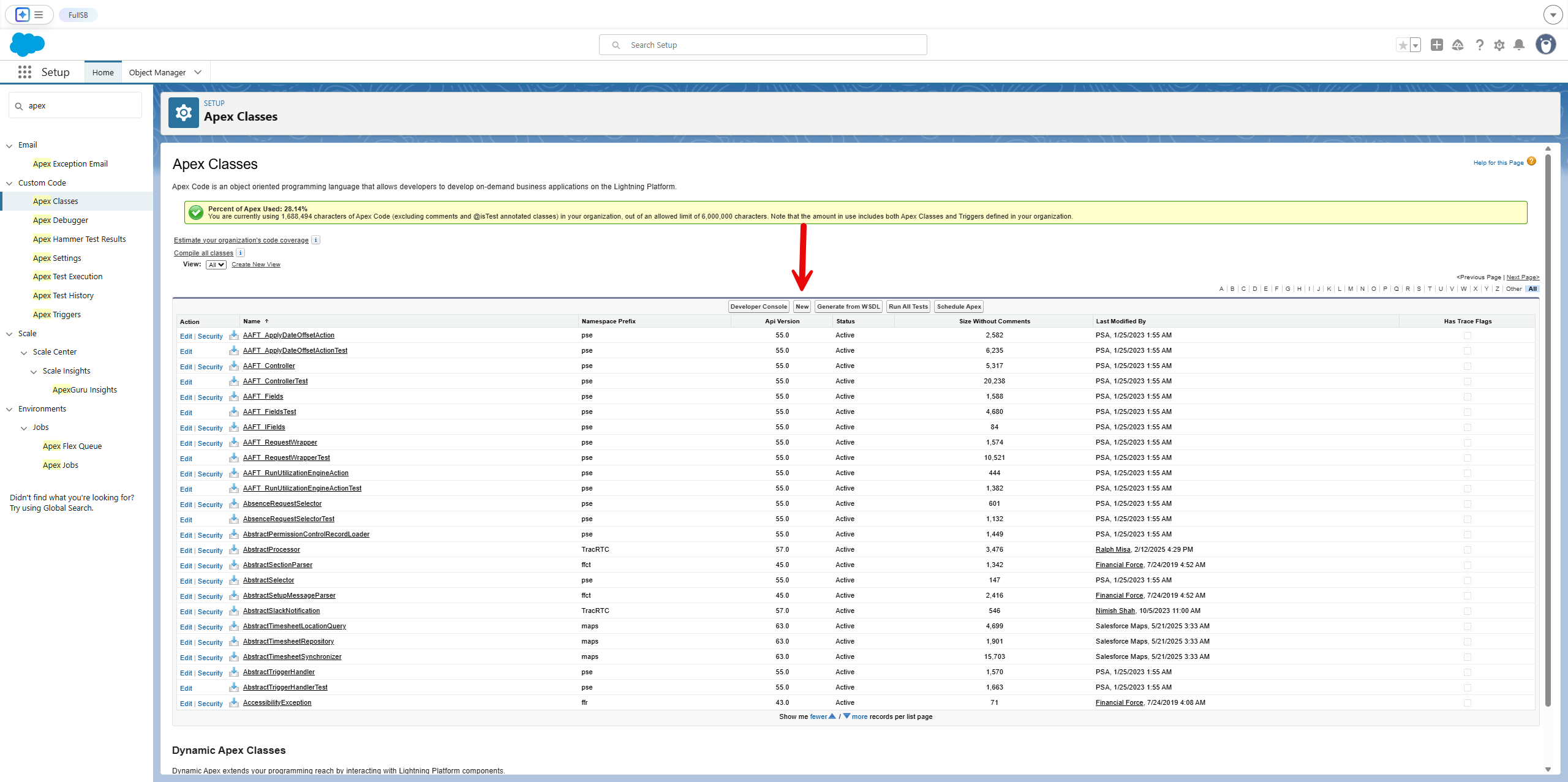Viewport: 1568px width, 782px height.
Task: Click the Schedule Apex button
Action: 959,307
